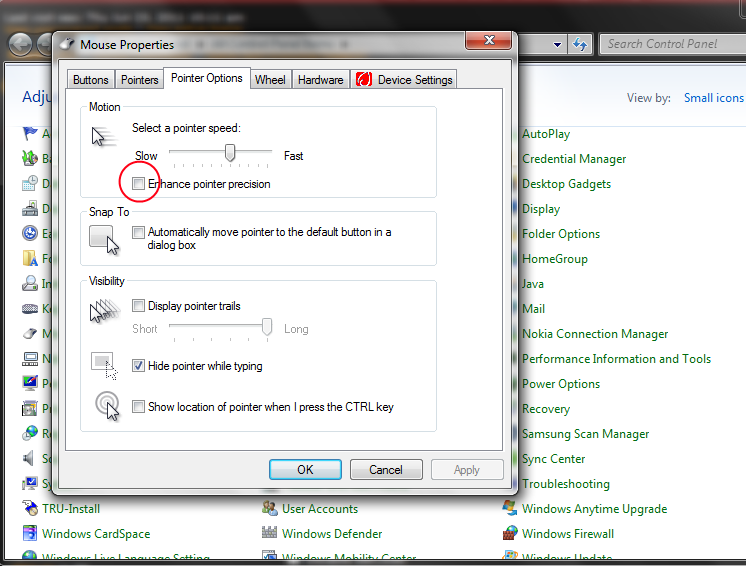Click inside the Search Control Panel box
This screenshot has width=746, height=566.
(670, 44)
